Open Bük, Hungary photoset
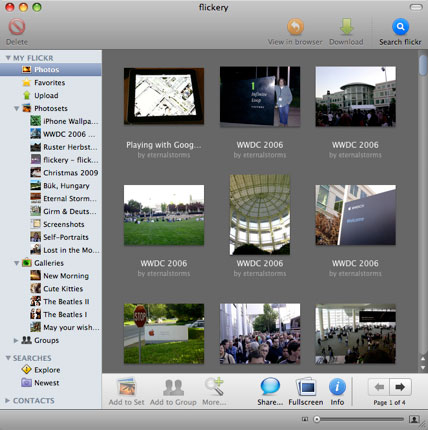 coord(51,186)
